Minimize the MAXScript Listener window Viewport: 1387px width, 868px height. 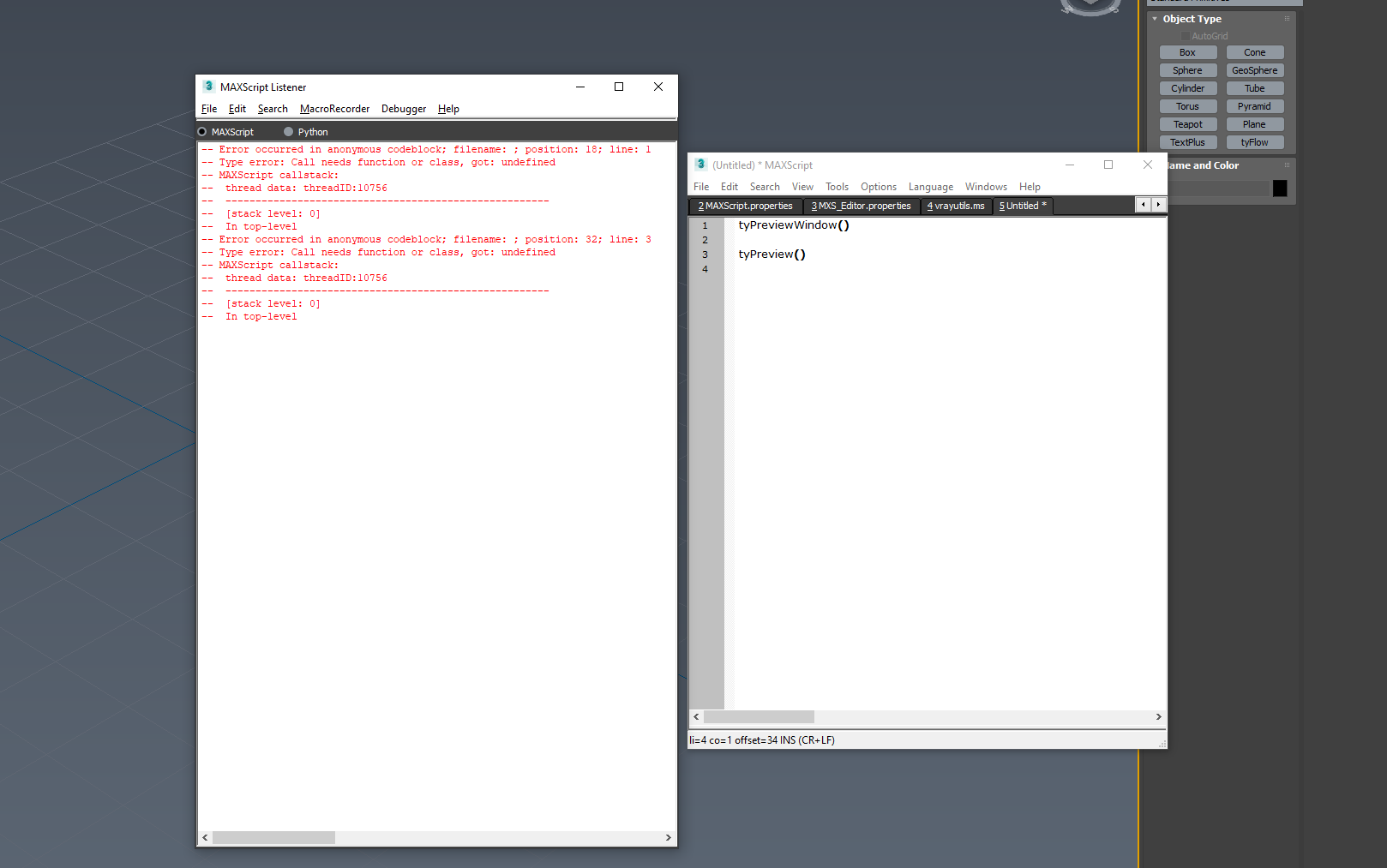(x=580, y=87)
